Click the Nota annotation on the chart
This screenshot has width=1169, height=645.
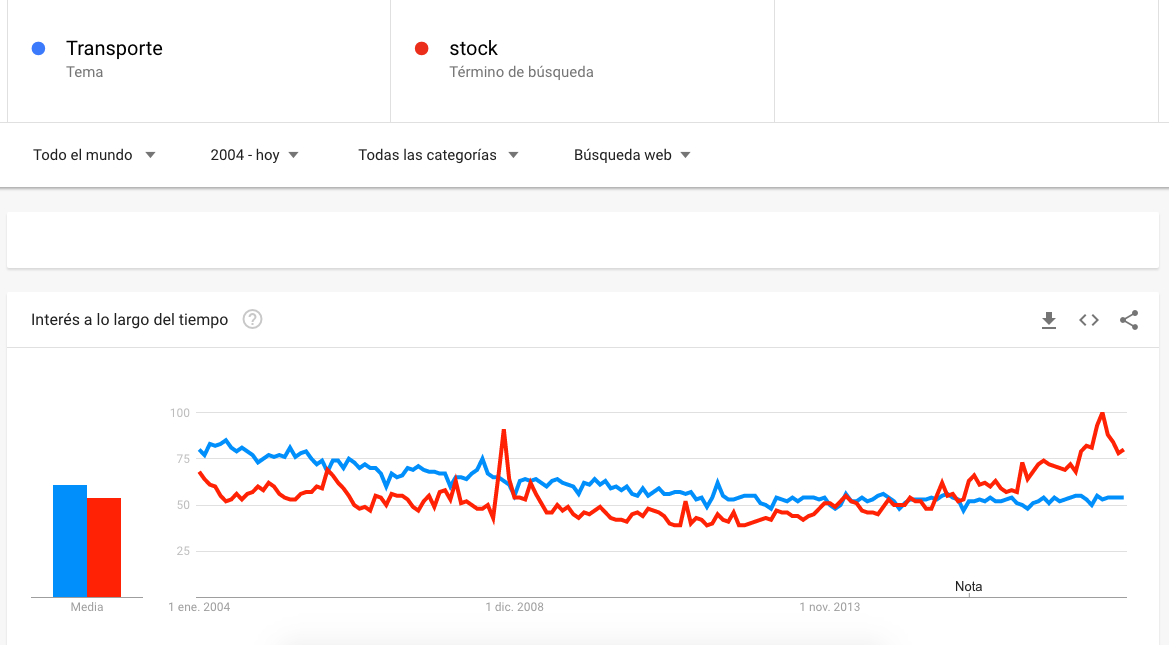968,586
